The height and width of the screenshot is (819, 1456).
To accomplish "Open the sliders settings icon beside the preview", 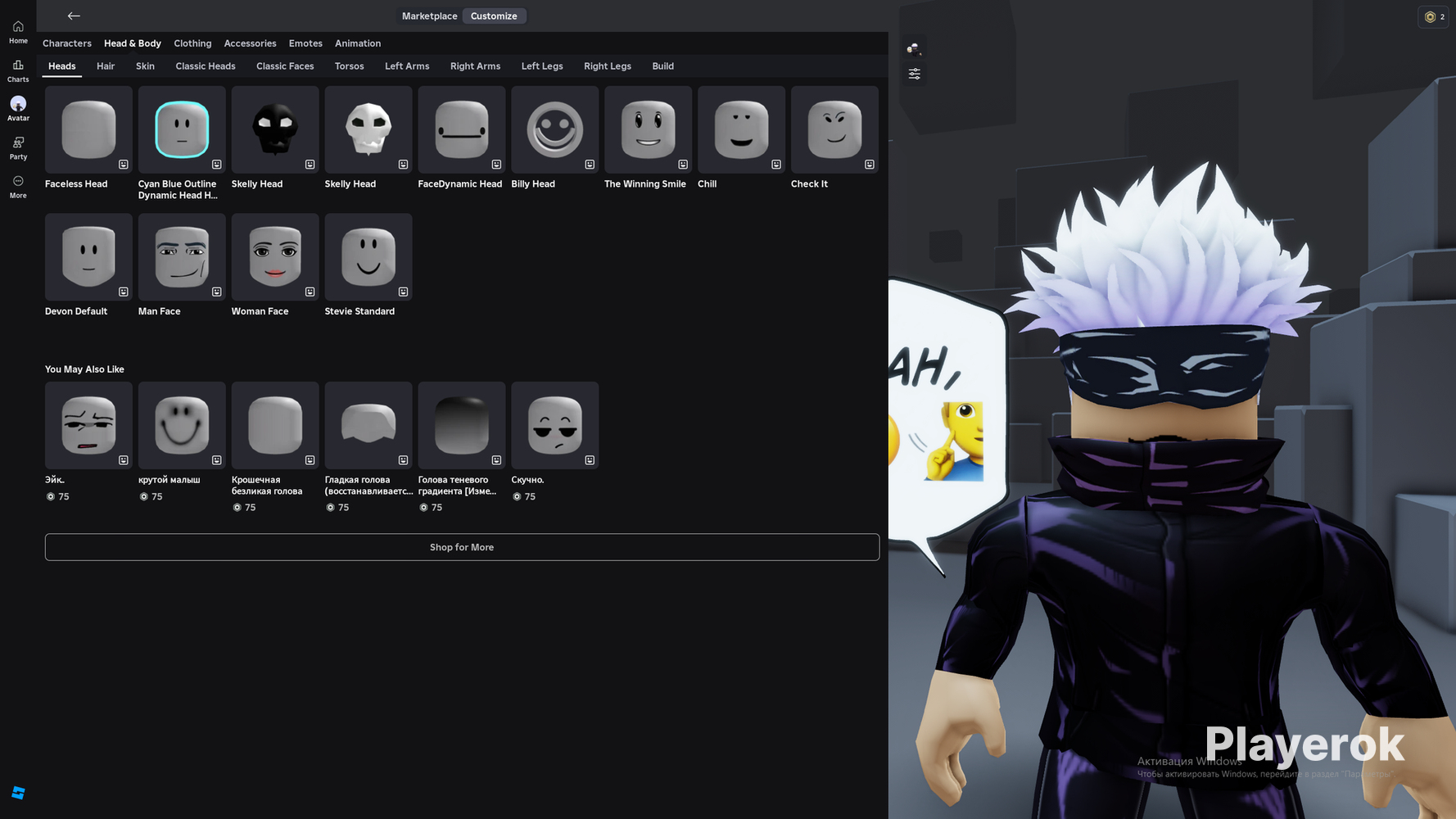I will 914,74.
